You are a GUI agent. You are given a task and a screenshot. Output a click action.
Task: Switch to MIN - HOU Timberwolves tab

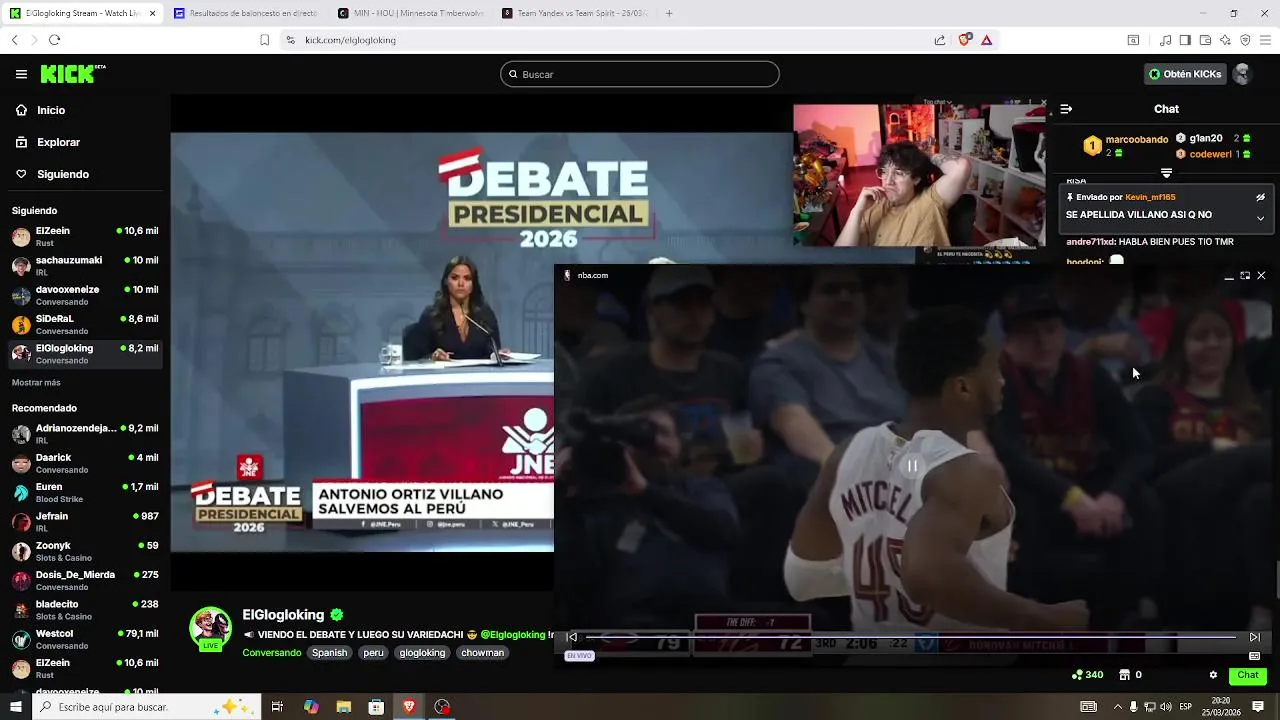point(409,13)
